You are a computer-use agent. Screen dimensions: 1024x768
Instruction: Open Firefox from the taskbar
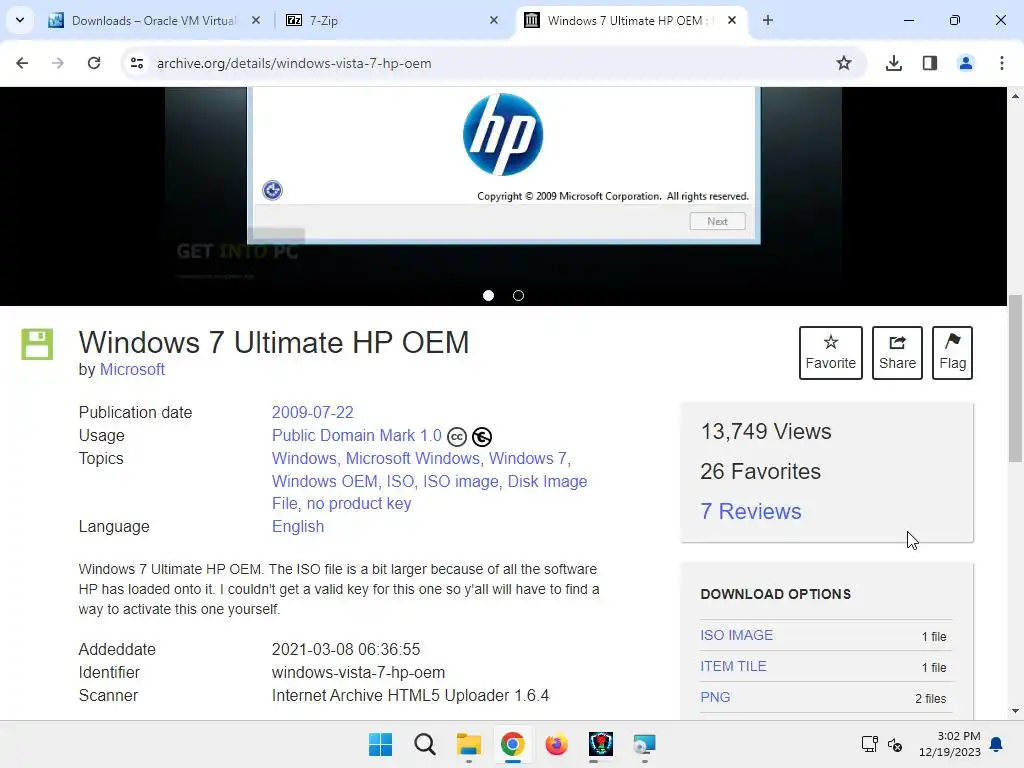point(556,744)
